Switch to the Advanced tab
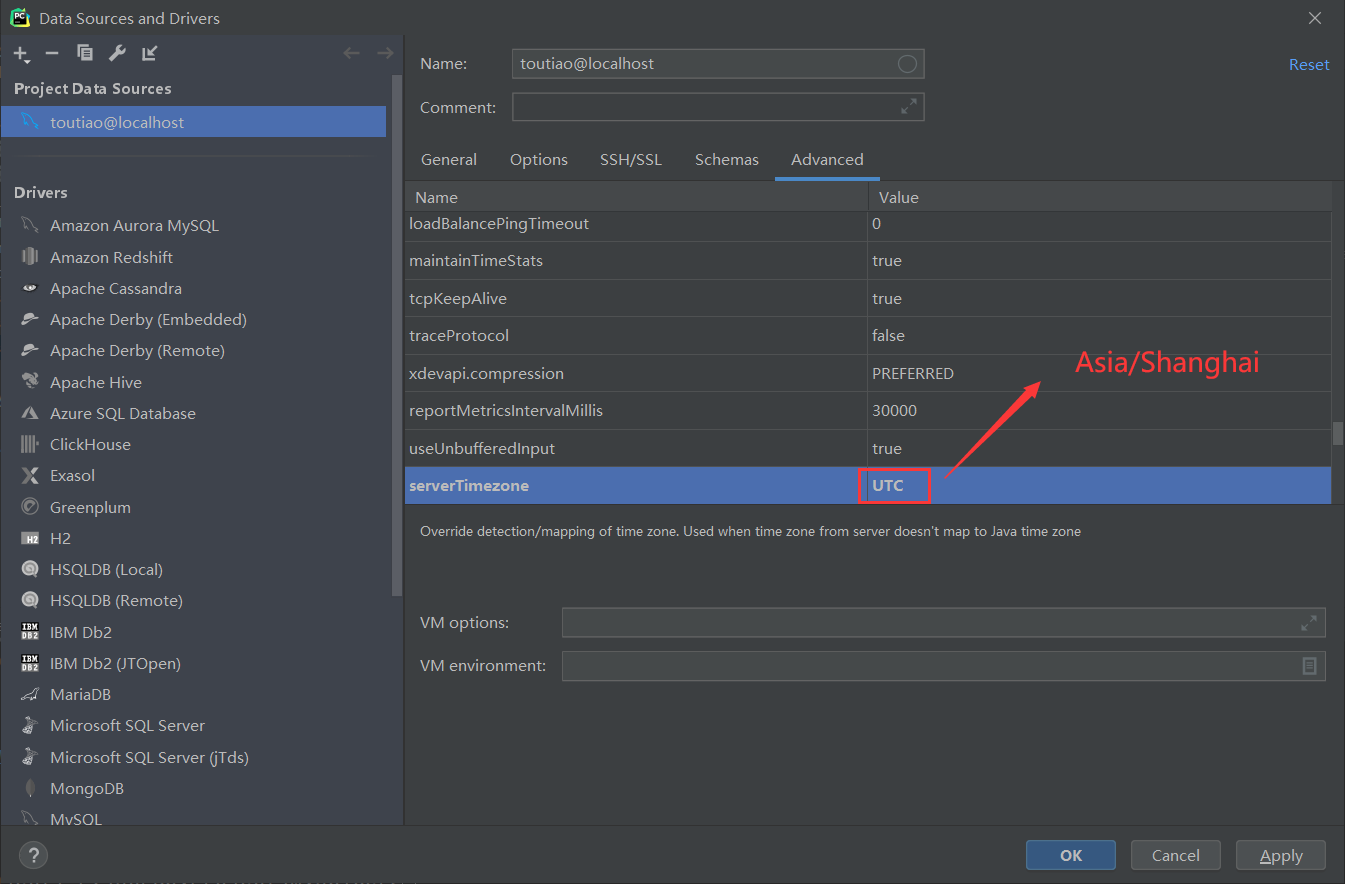Screen dimensions: 1345x884 pyautogui.click(x=827, y=159)
